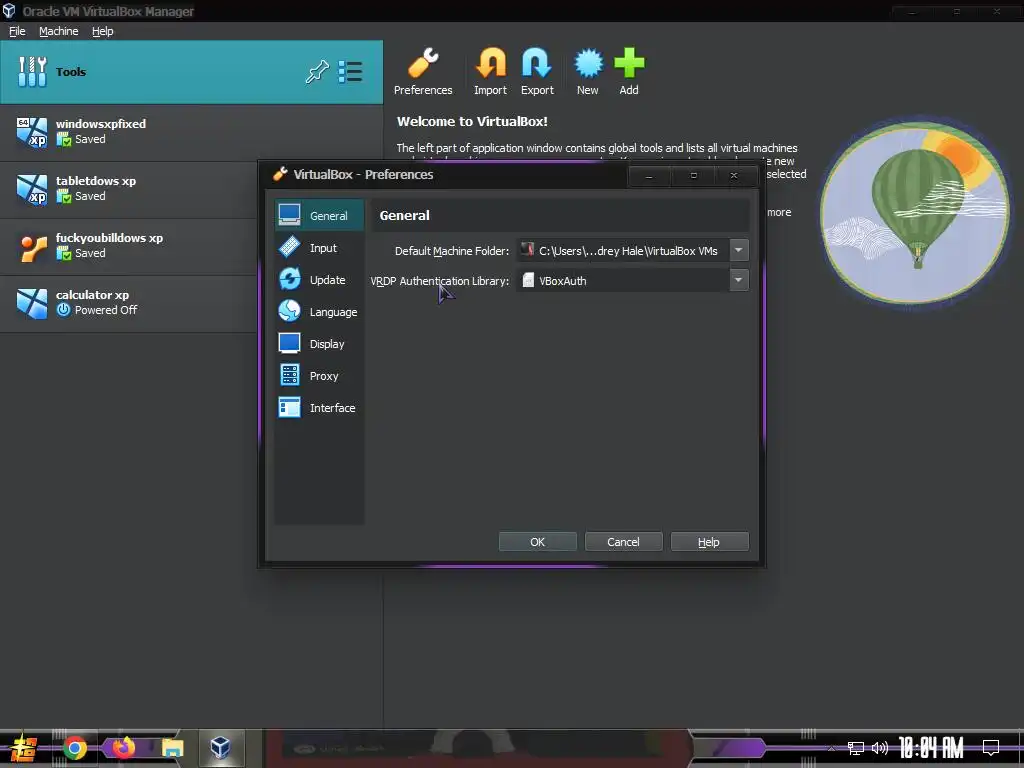
Task: Click the balloon welcome illustration
Action: click(x=915, y=212)
